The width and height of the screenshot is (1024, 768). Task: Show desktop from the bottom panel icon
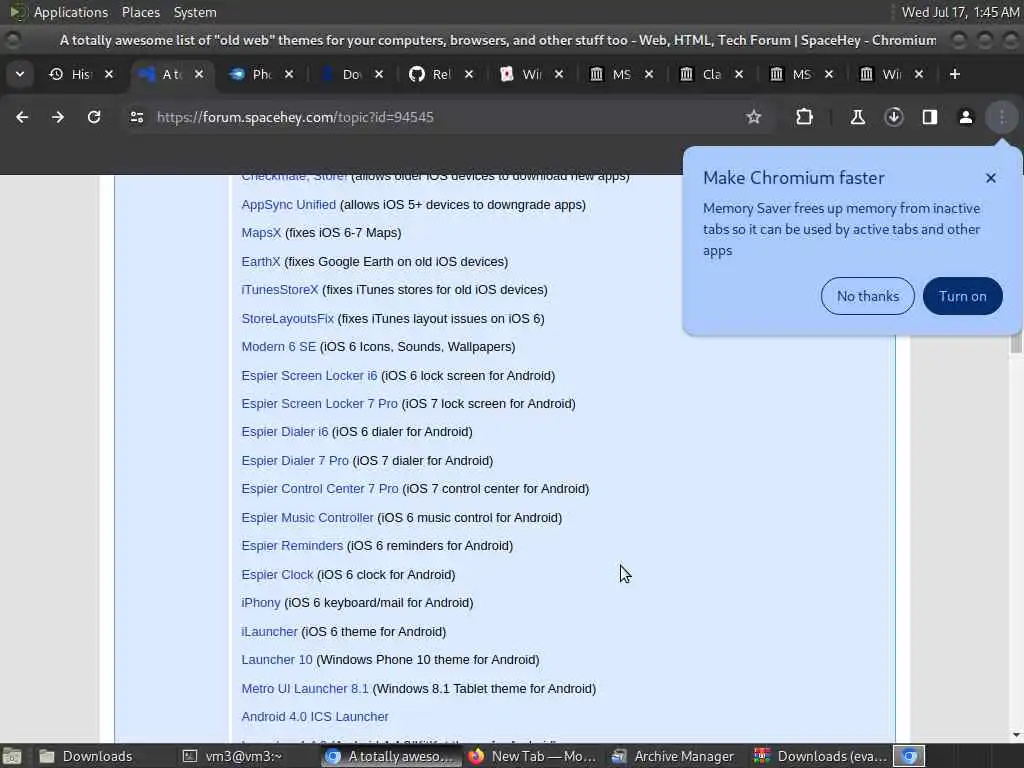coord(12,756)
